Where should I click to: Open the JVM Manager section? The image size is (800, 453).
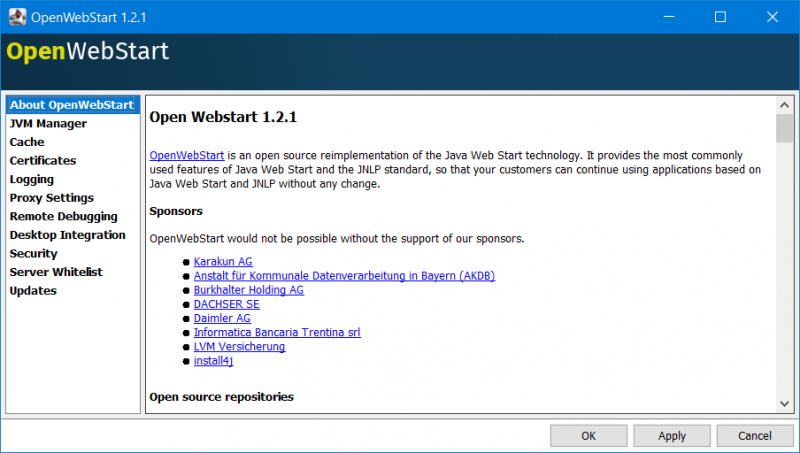(x=48, y=123)
